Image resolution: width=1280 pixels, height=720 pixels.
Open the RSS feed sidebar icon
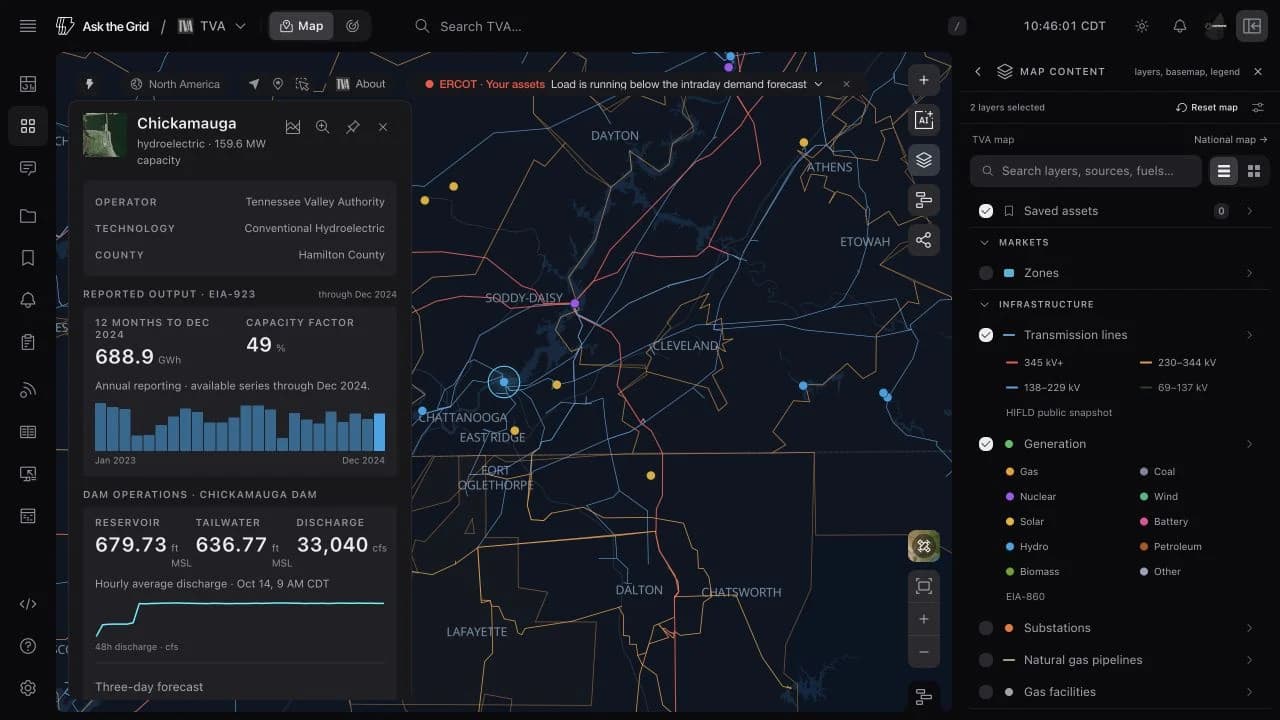click(28, 390)
